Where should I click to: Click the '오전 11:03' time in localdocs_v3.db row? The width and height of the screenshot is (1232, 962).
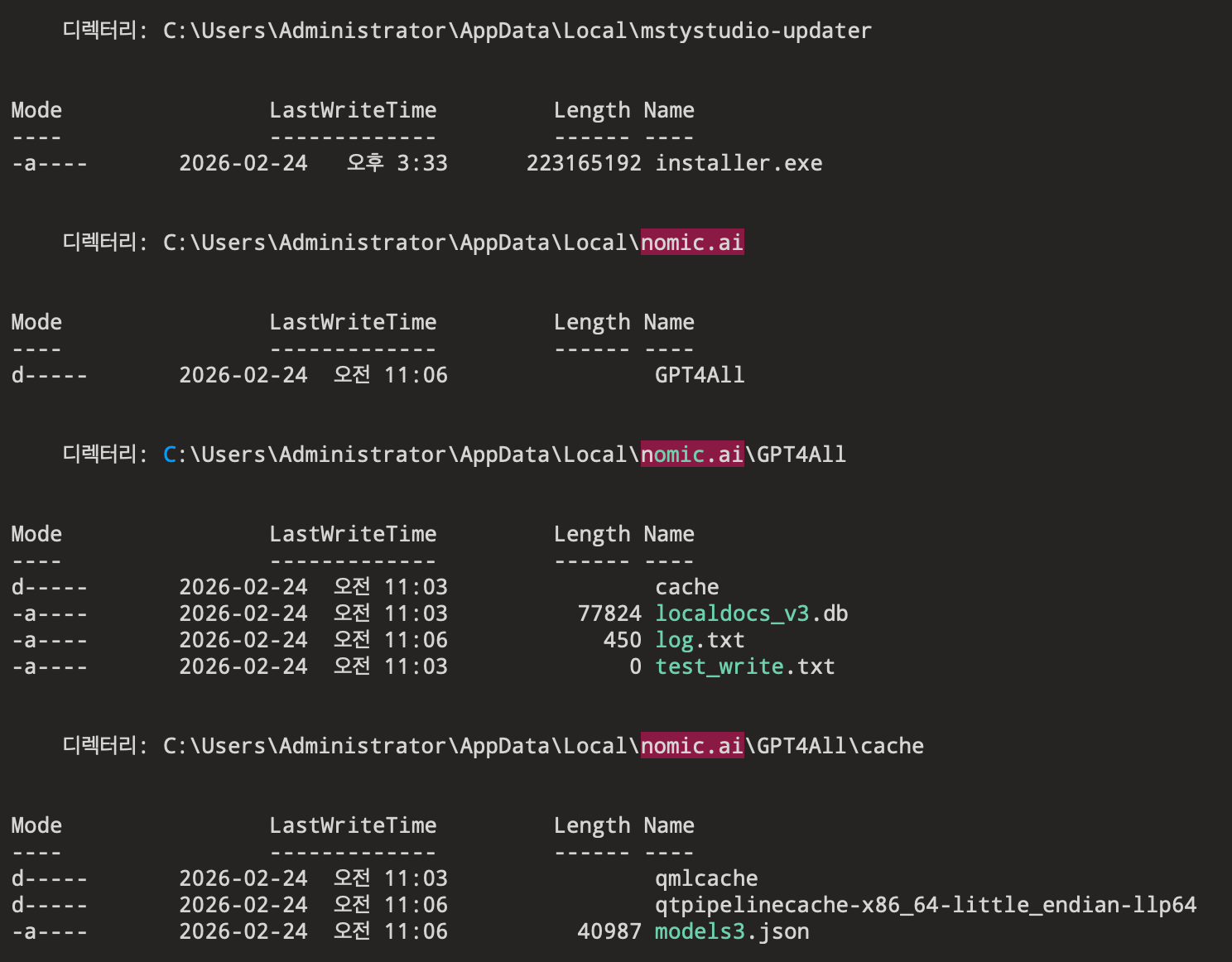391,613
